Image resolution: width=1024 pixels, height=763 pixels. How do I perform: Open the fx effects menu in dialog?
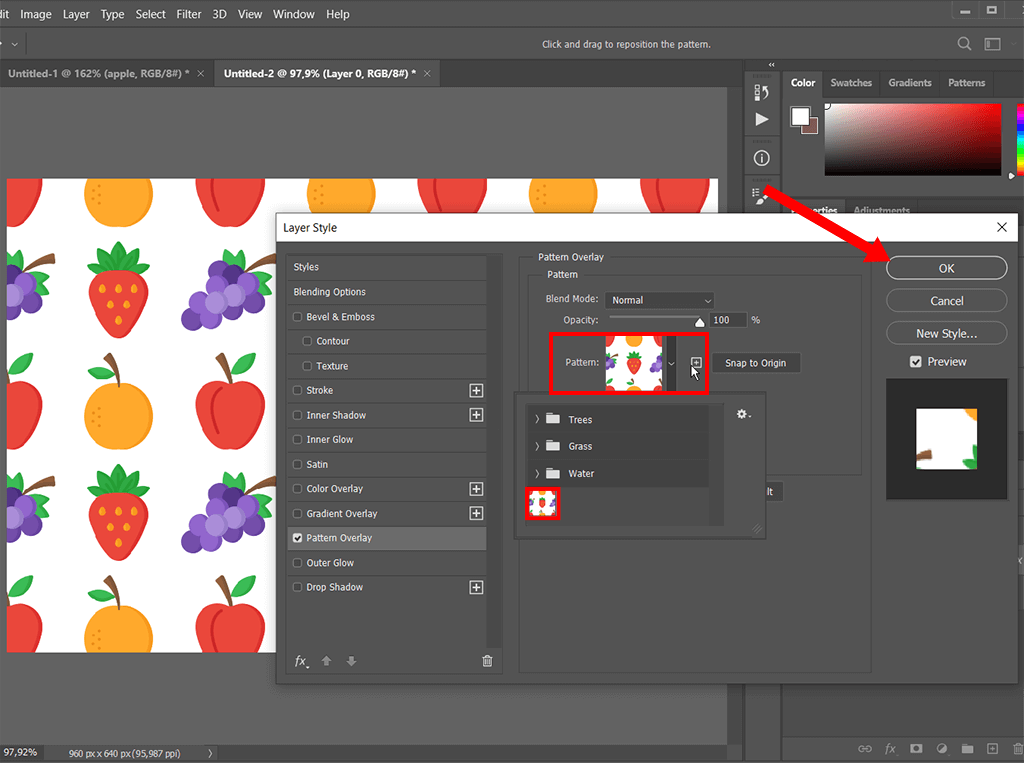302,661
